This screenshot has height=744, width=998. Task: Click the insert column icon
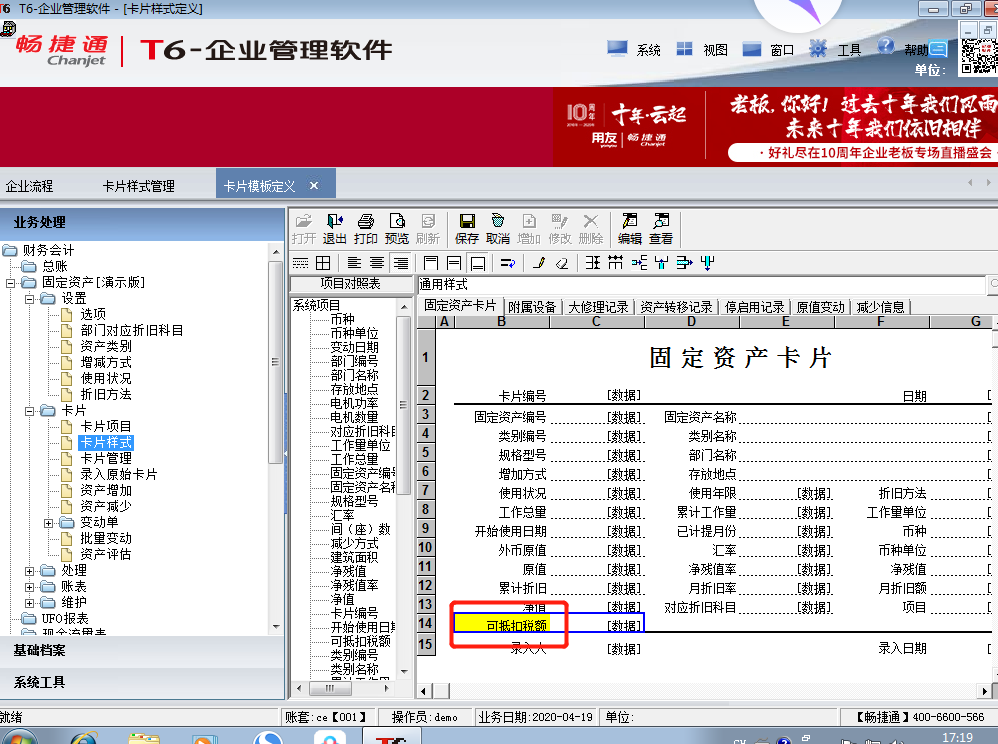click(x=662, y=263)
